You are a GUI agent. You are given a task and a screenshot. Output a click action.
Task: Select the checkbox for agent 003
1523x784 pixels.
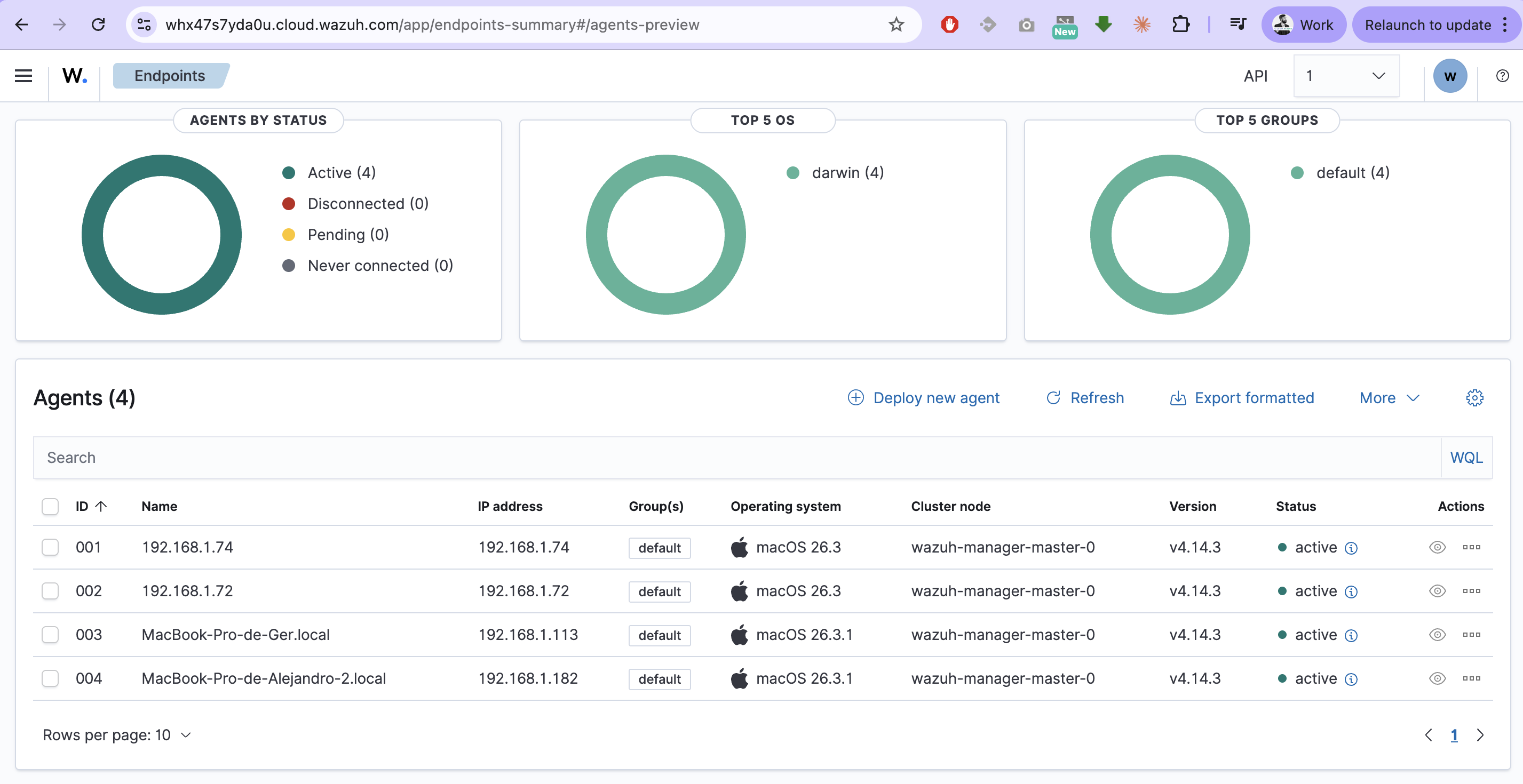pos(50,635)
